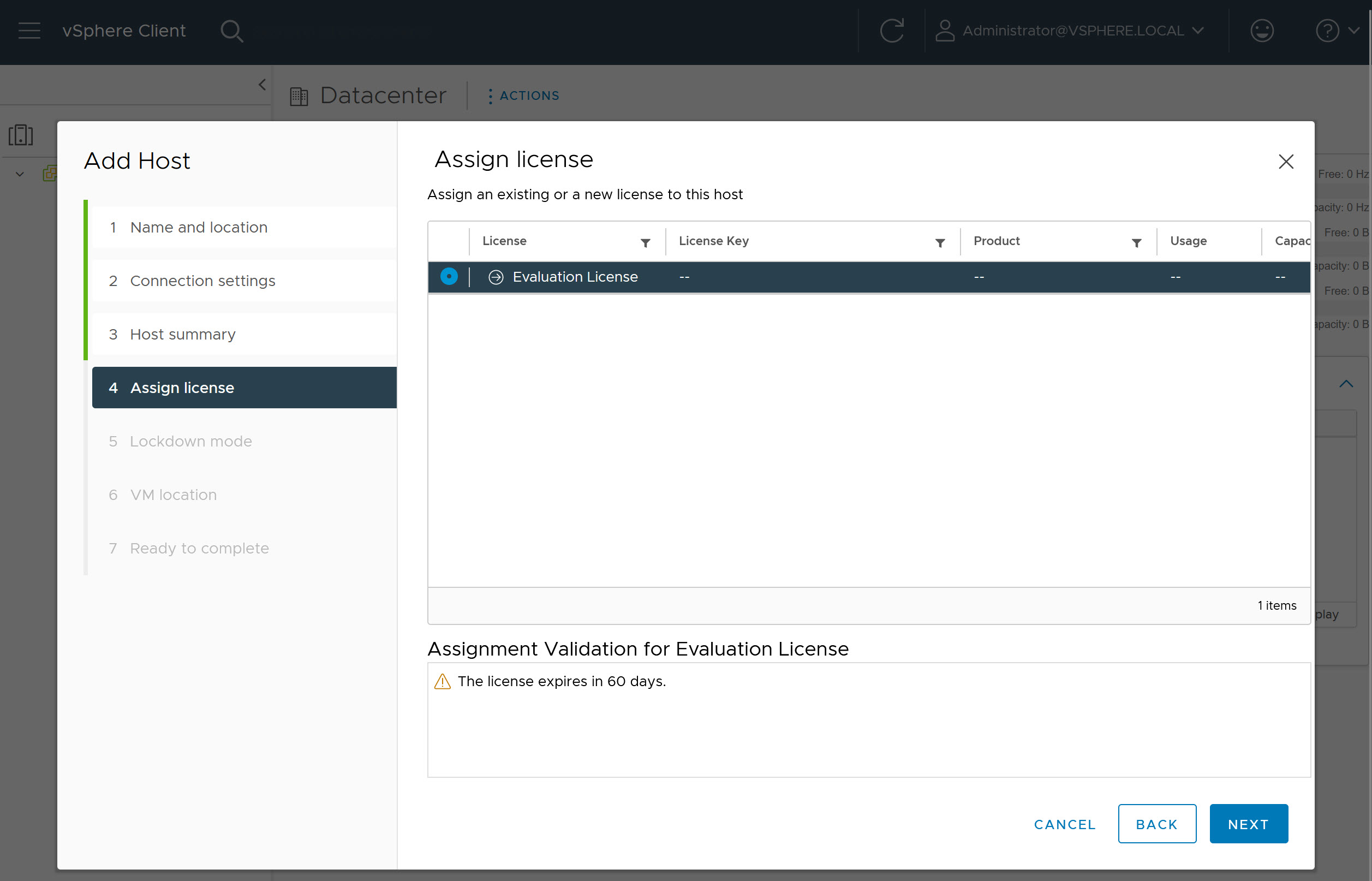
Task: Open the Datacenter ACTIONS menu
Action: click(x=523, y=96)
